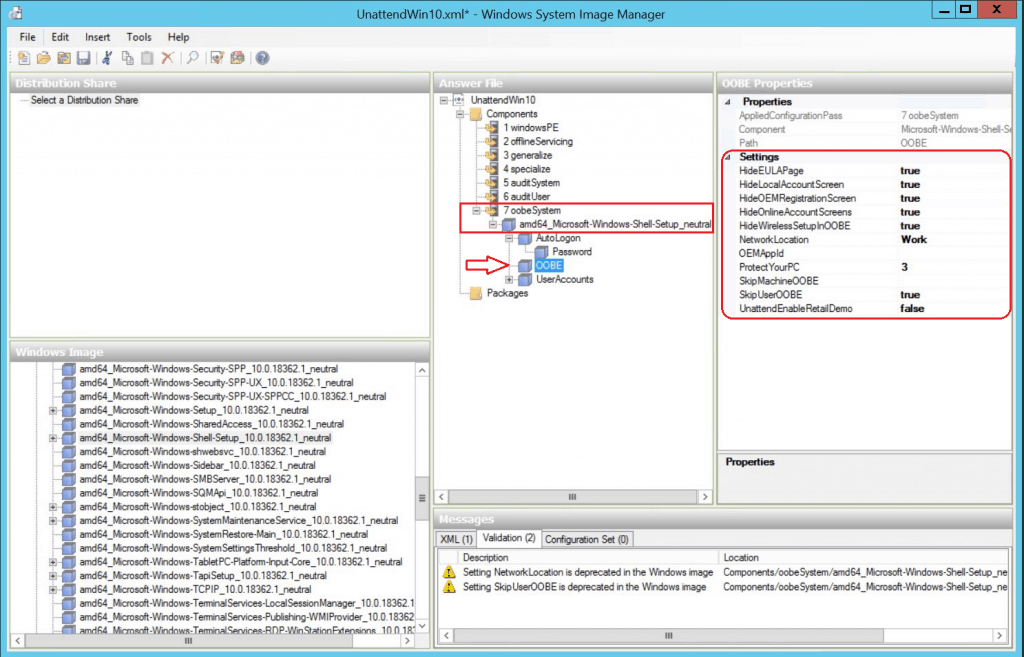Viewport: 1024px width, 657px height.
Task: Click the Answer File horizontal scrollbar right arrow
Action: pos(705,497)
